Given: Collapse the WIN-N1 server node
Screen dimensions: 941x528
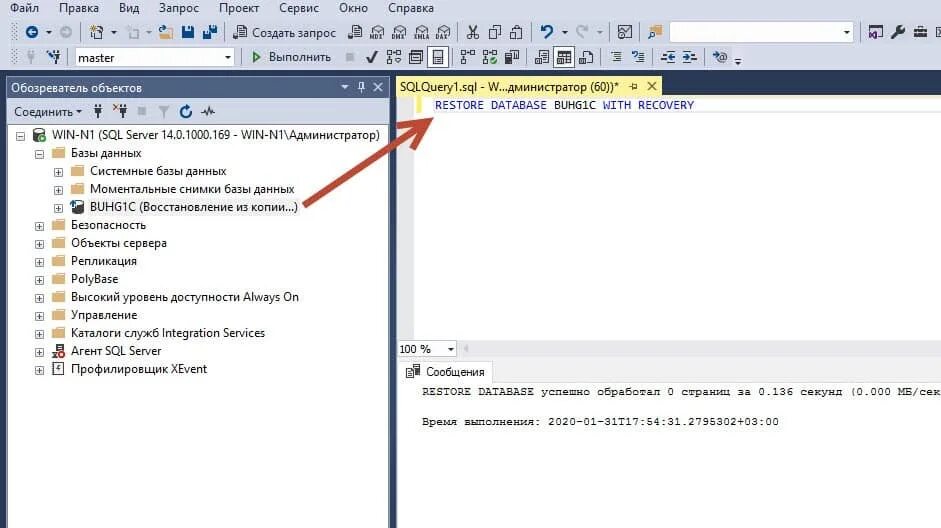Looking at the screenshot, I should pyautogui.click(x=20, y=136).
